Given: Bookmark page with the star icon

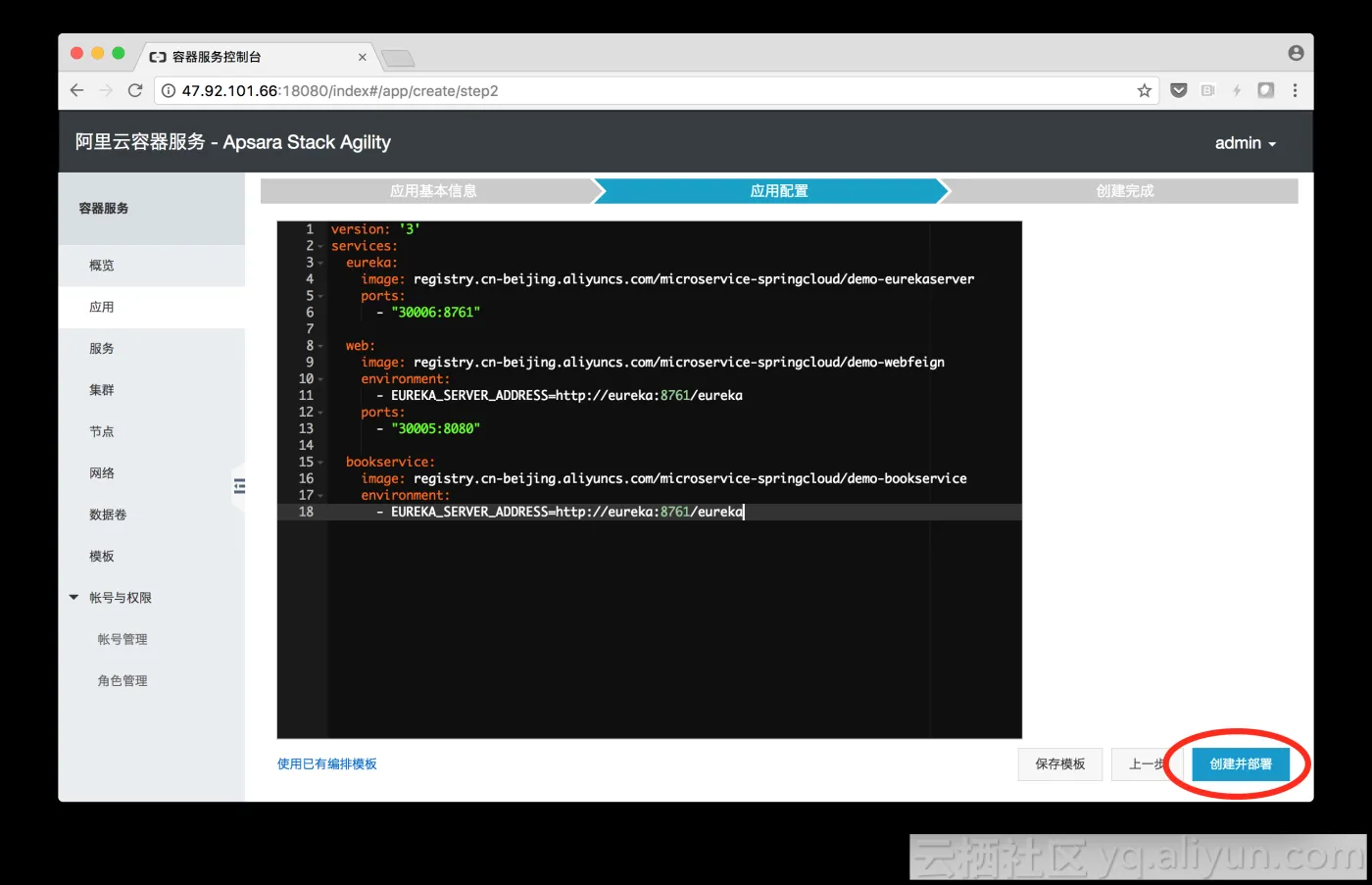Looking at the screenshot, I should coord(1144,90).
